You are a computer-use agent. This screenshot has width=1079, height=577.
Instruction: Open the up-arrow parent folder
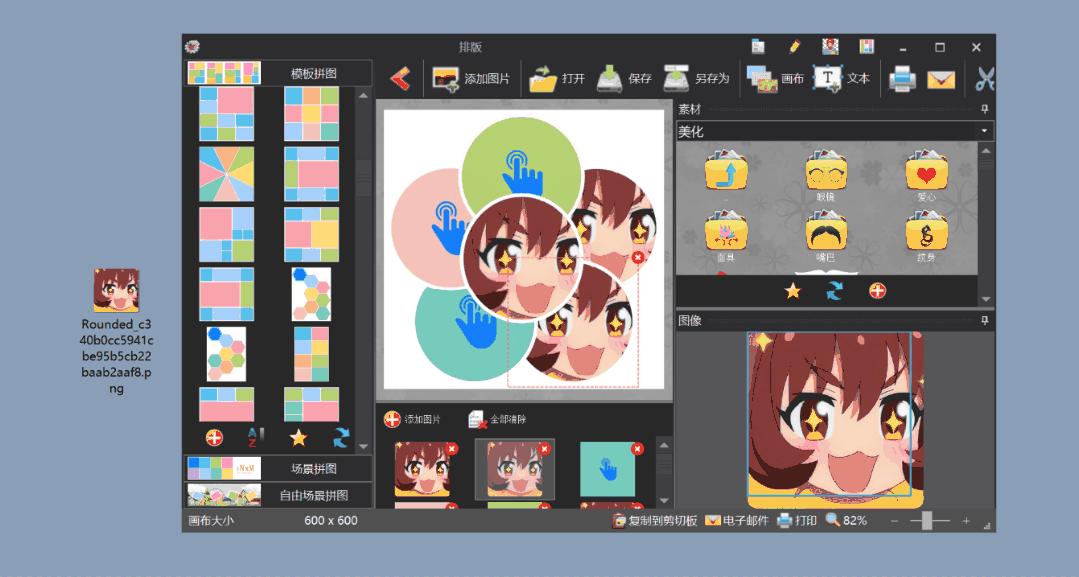click(726, 169)
